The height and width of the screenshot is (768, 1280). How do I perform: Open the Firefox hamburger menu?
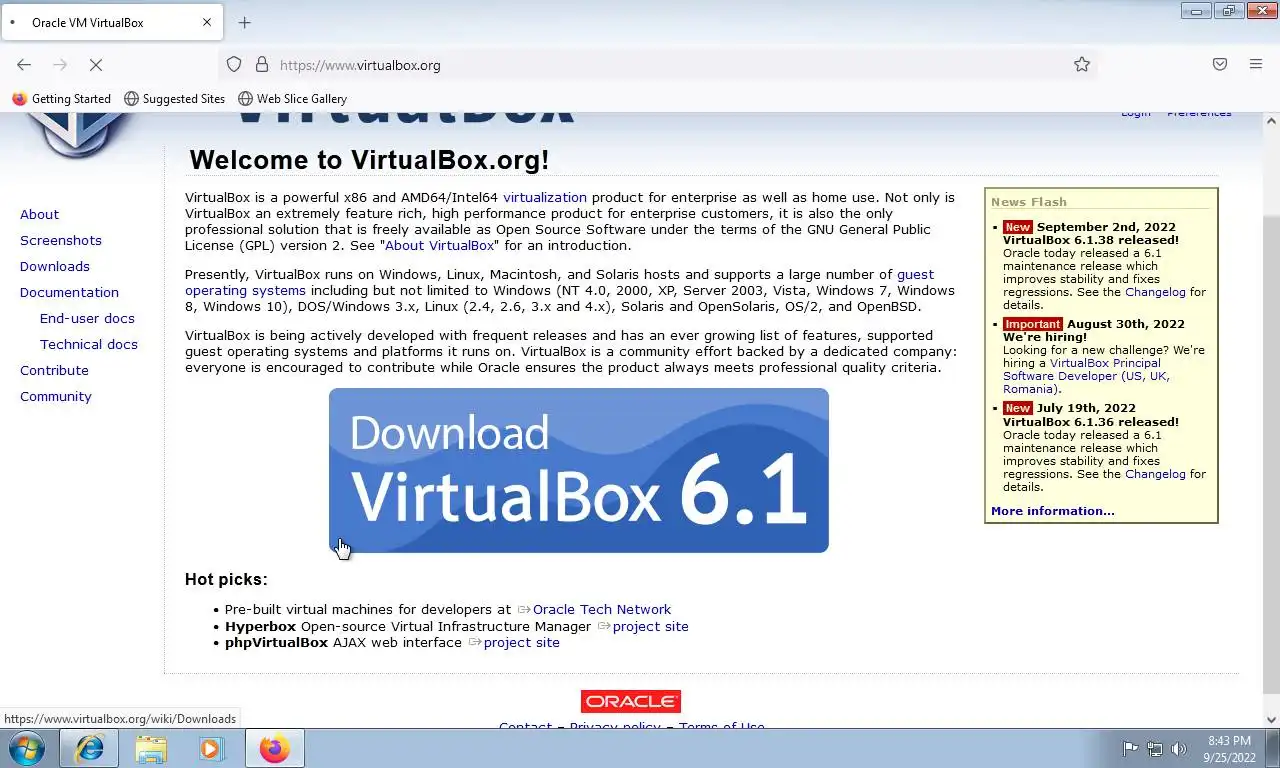point(1256,64)
